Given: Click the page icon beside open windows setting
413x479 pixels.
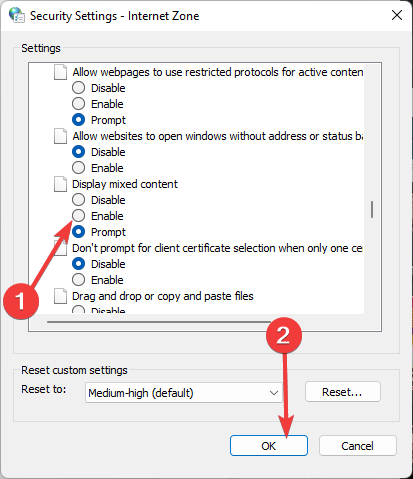Looking at the screenshot, I should click(x=60, y=136).
